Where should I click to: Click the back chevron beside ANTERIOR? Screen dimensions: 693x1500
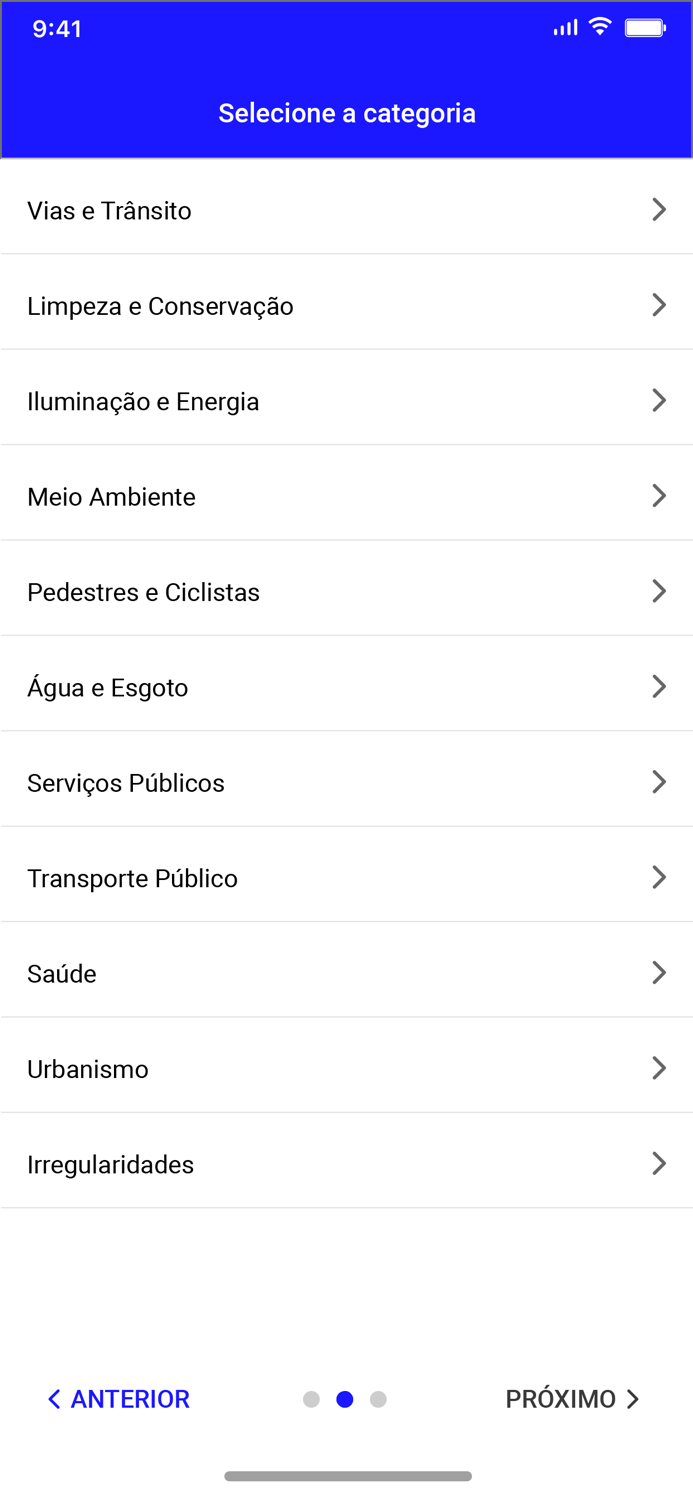[54, 1399]
